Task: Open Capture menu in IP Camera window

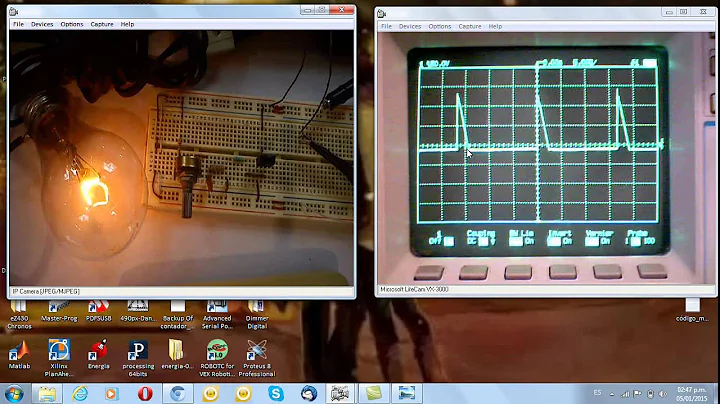Action: [101, 24]
